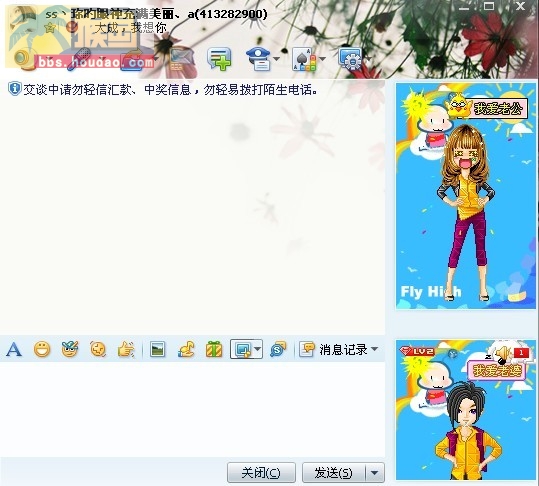This screenshot has height=486, width=539.
Task: Click the red '1' notification flag
Action: (x=521, y=352)
